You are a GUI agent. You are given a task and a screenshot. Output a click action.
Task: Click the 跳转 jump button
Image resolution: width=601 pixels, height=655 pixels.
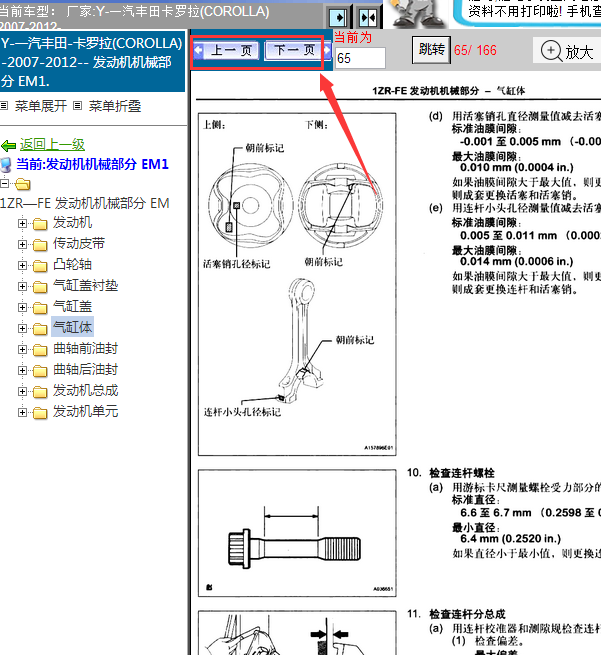431,50
